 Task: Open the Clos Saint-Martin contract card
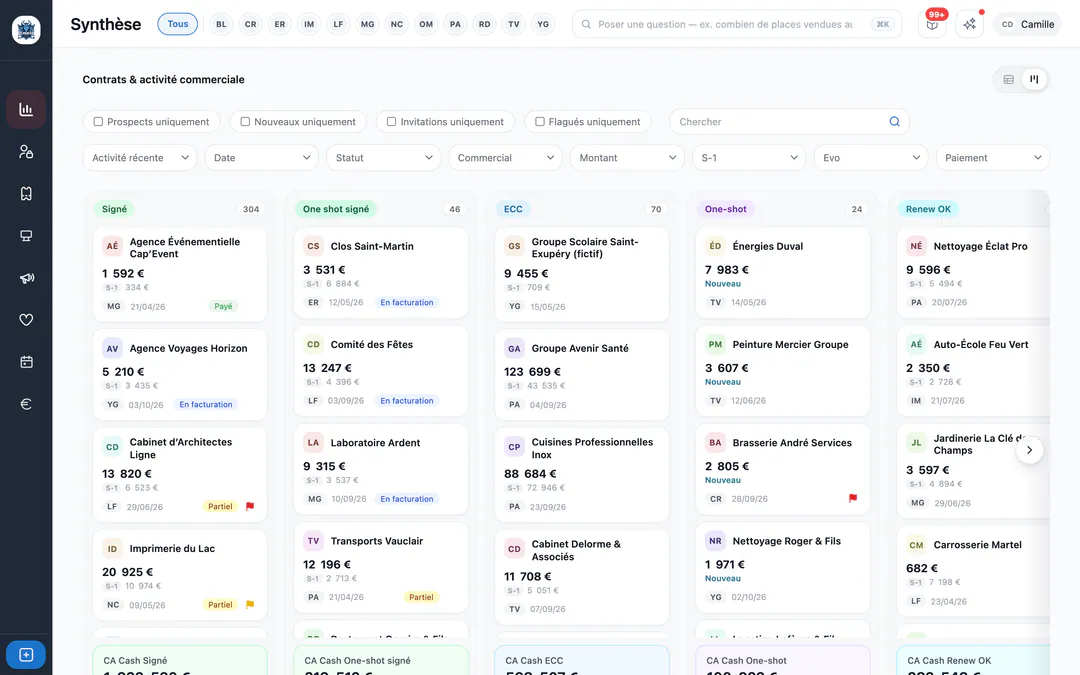[381, 273]
